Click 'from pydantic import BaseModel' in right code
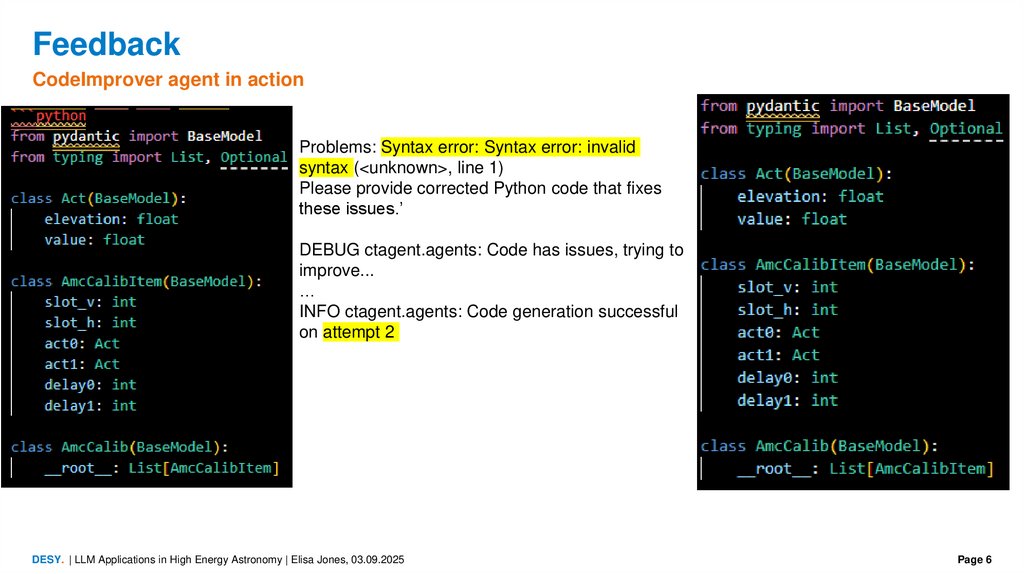 pos(838,106)
